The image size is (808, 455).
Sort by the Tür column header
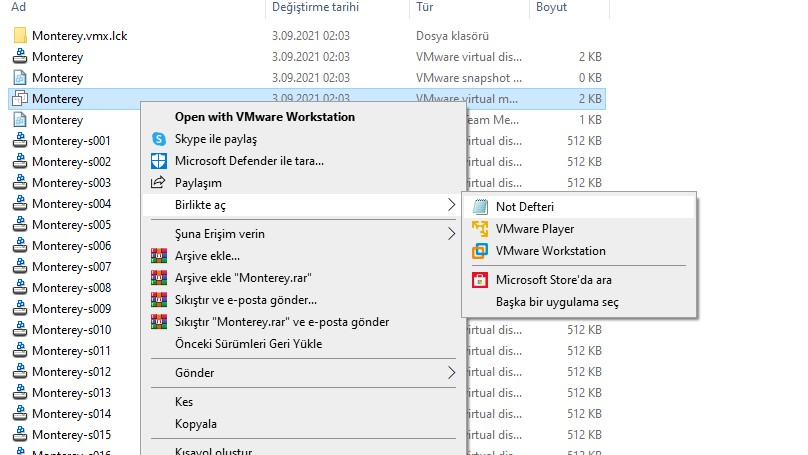point(425,7)
